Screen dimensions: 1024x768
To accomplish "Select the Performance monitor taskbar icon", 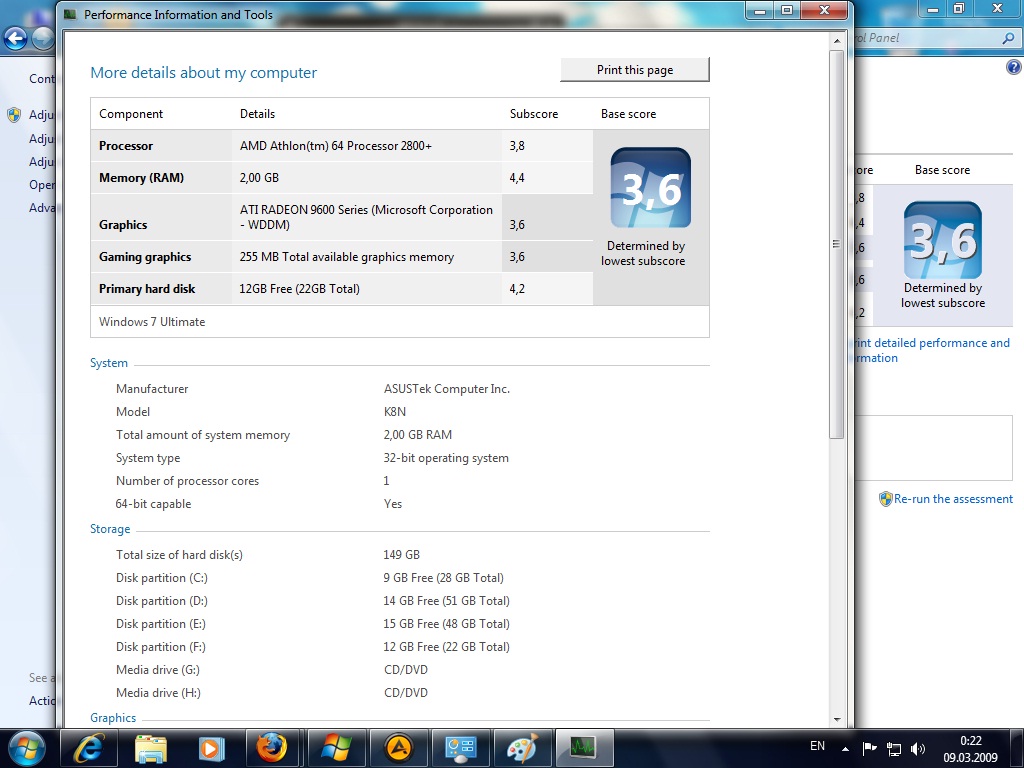I will tap(583, 748).
